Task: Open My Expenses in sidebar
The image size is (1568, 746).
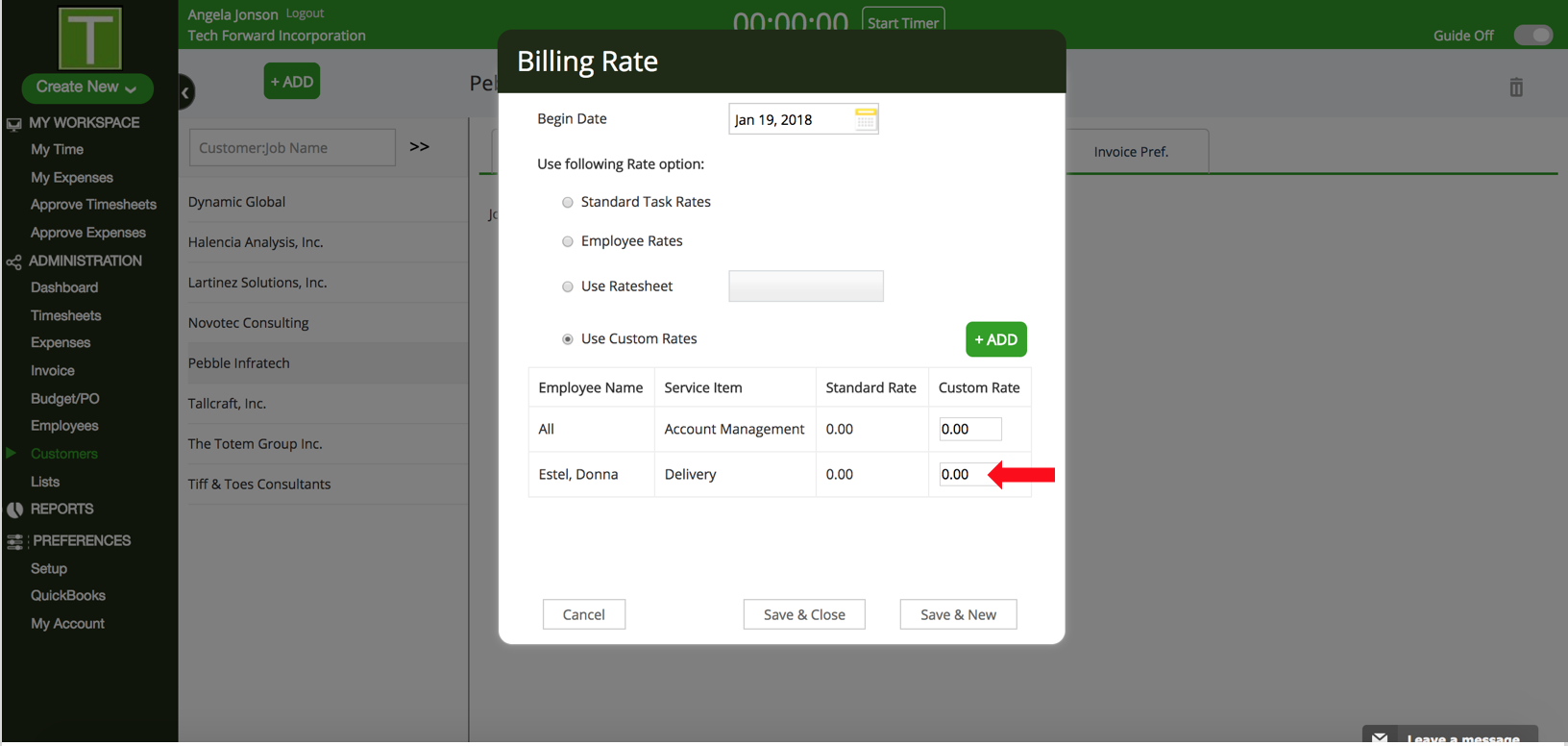Action: (x=72, y=178)
